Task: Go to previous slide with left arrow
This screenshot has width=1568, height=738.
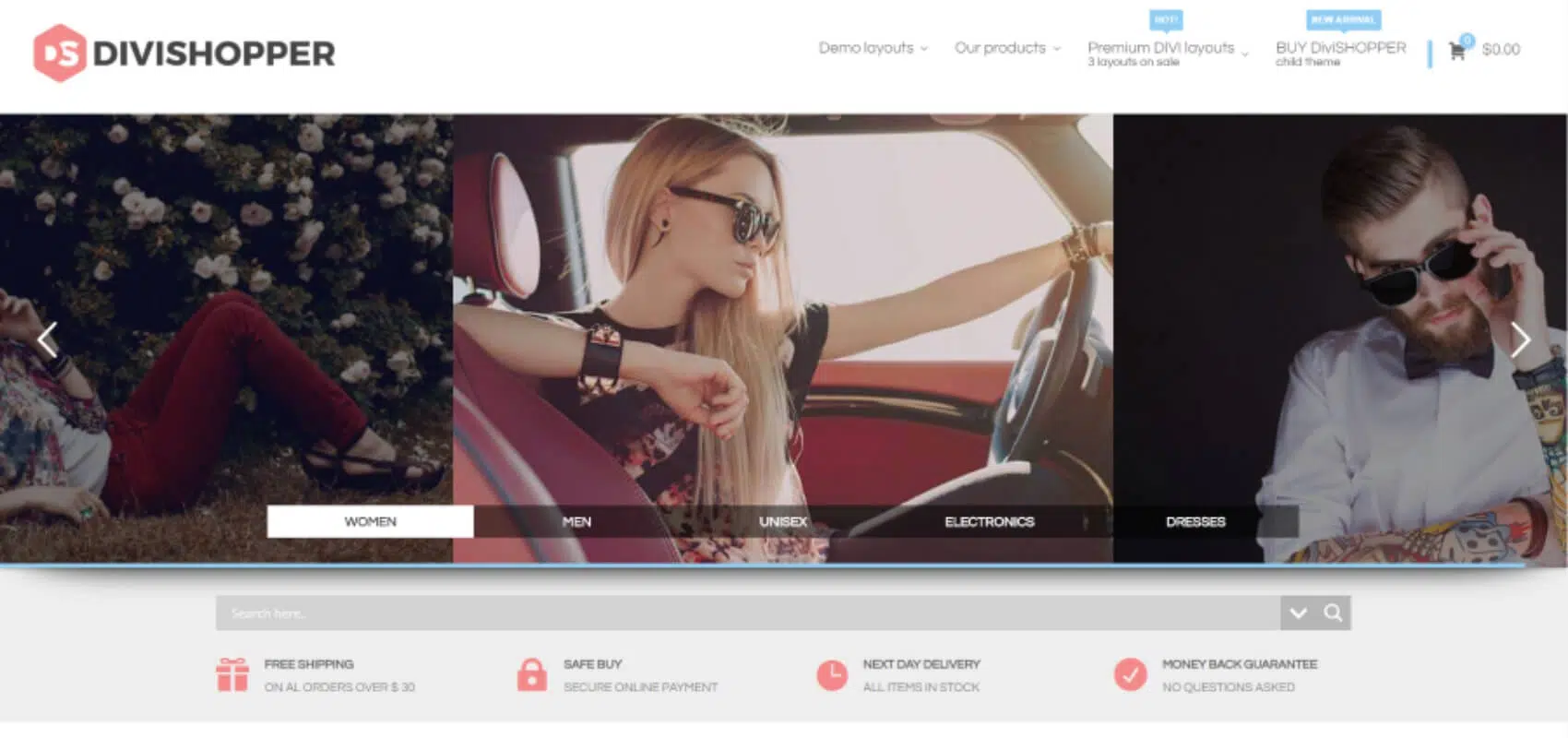Action: pyautogui.click(x=47, y=339)
